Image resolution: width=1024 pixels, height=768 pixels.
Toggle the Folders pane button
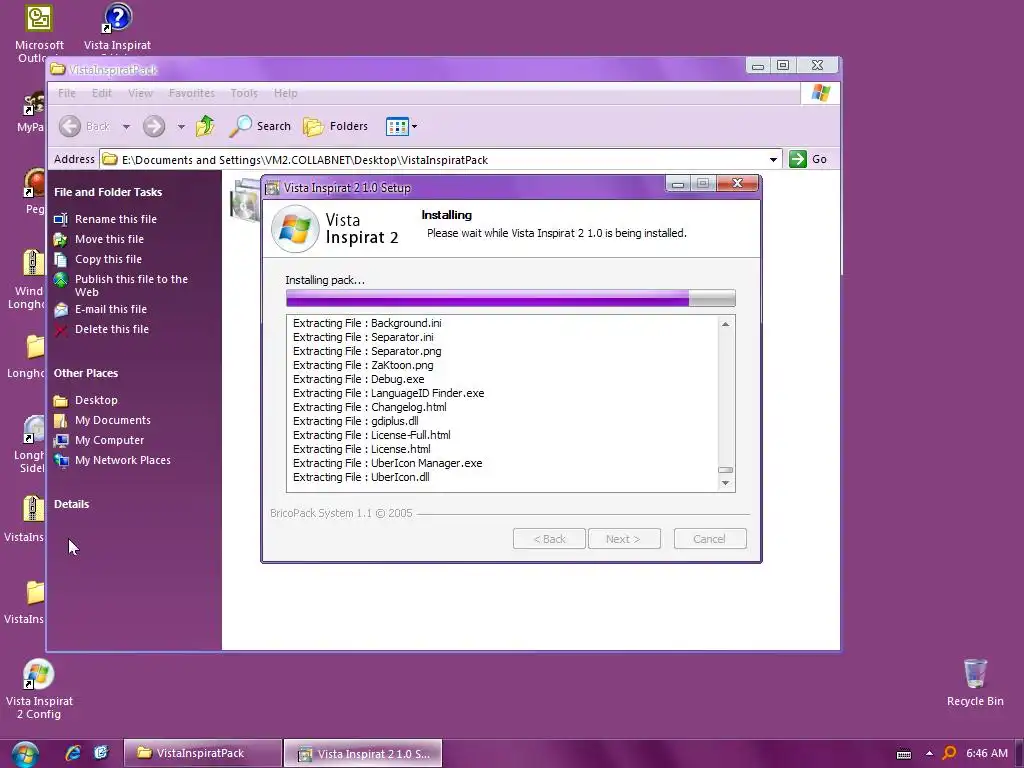[336, 126]
